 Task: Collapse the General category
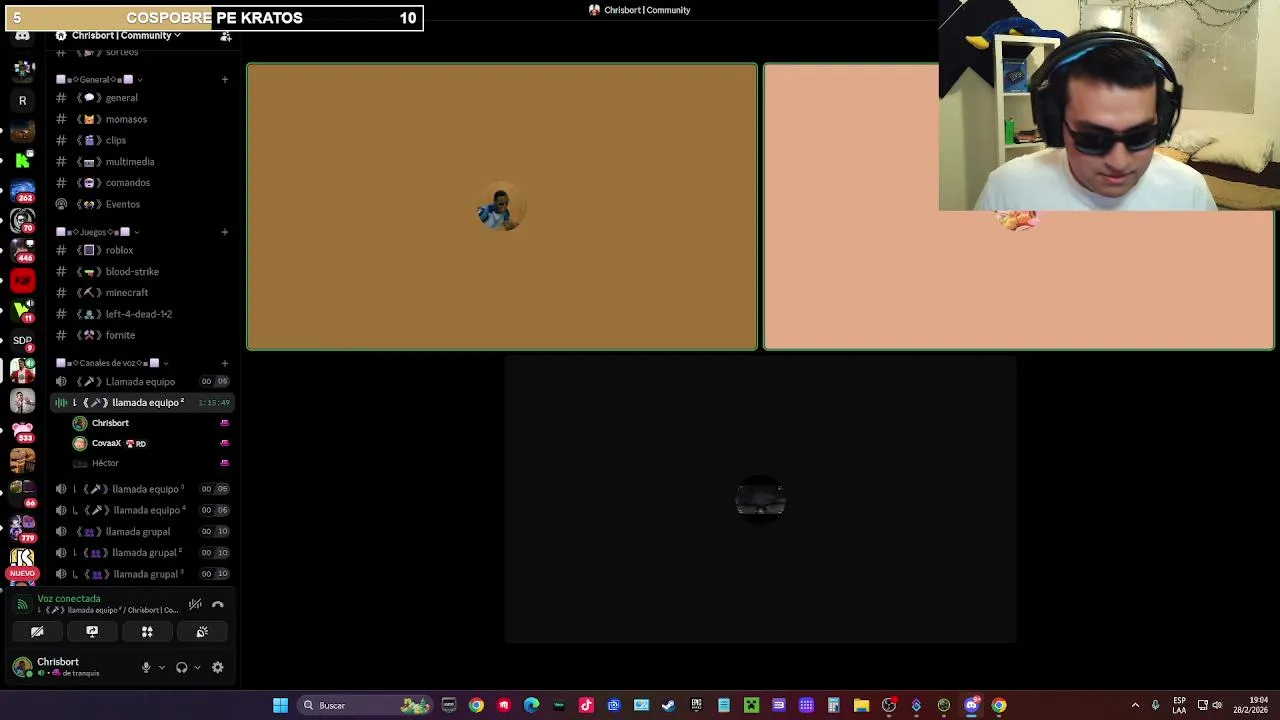click(98, 79)
